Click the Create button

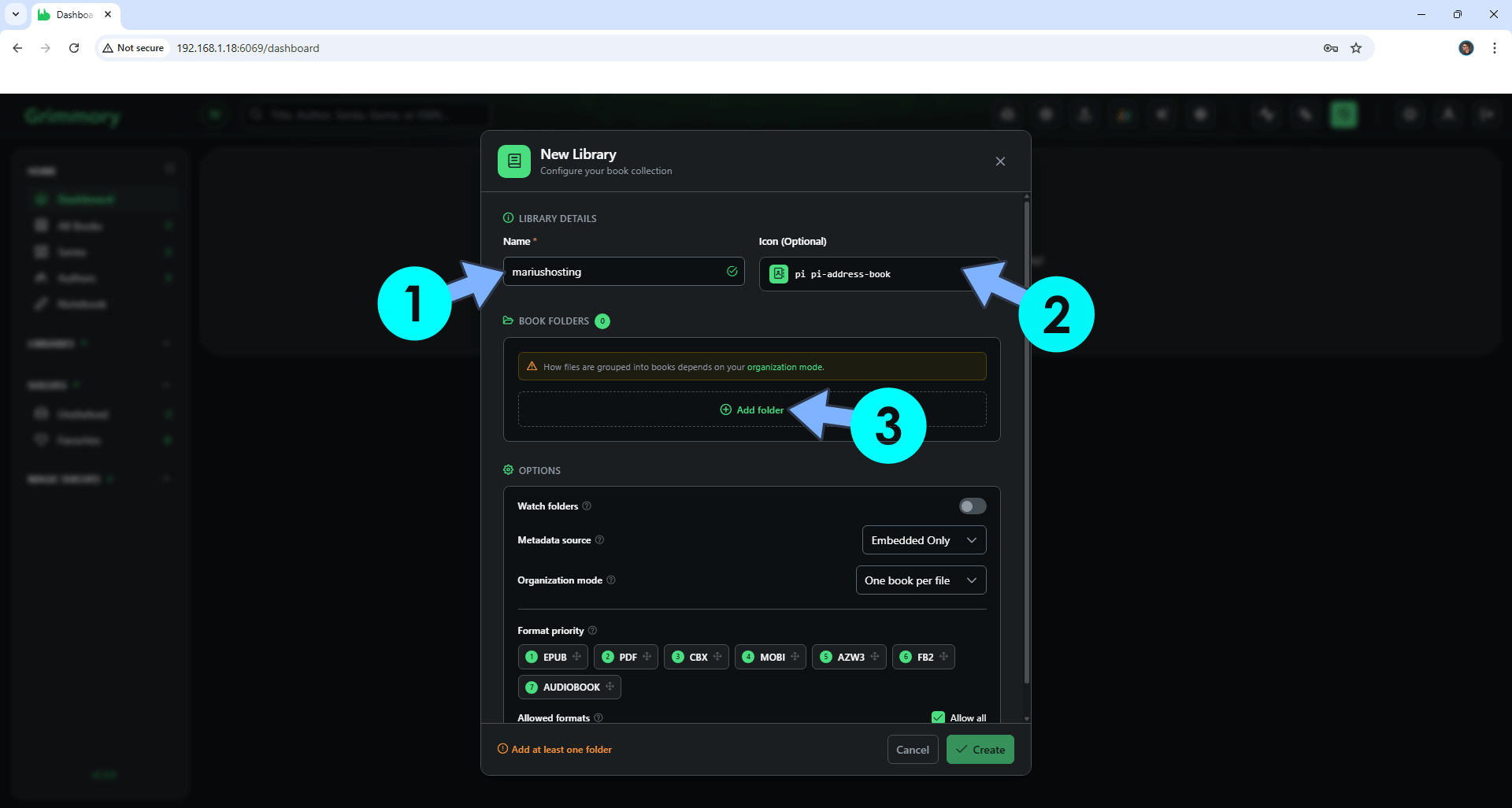[980, 749]
